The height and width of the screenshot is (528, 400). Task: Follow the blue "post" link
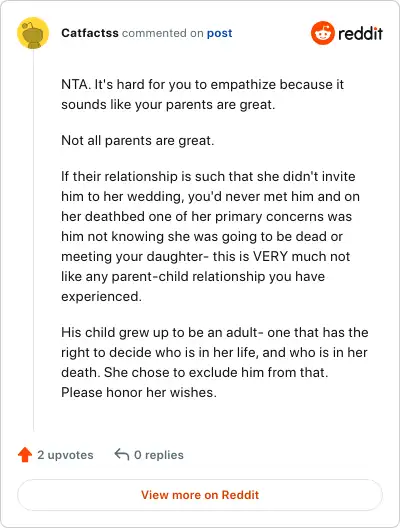click(220, 33)
